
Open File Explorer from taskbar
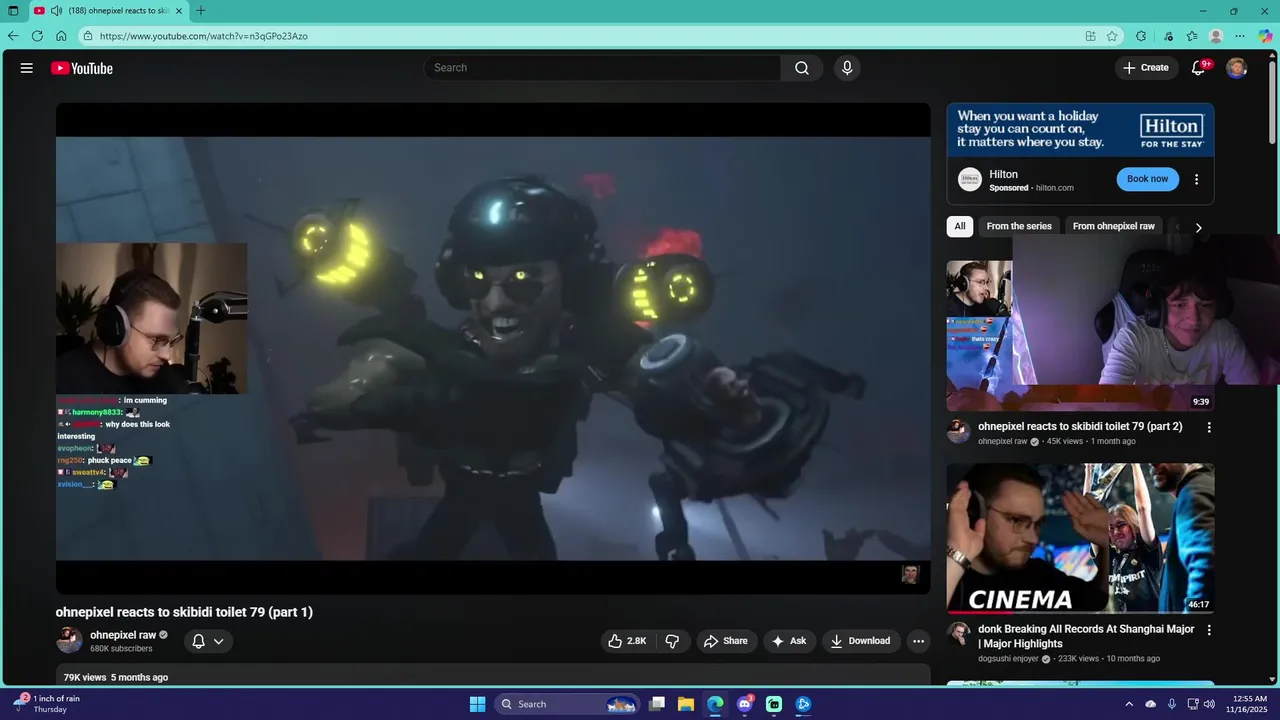point(686,704)
